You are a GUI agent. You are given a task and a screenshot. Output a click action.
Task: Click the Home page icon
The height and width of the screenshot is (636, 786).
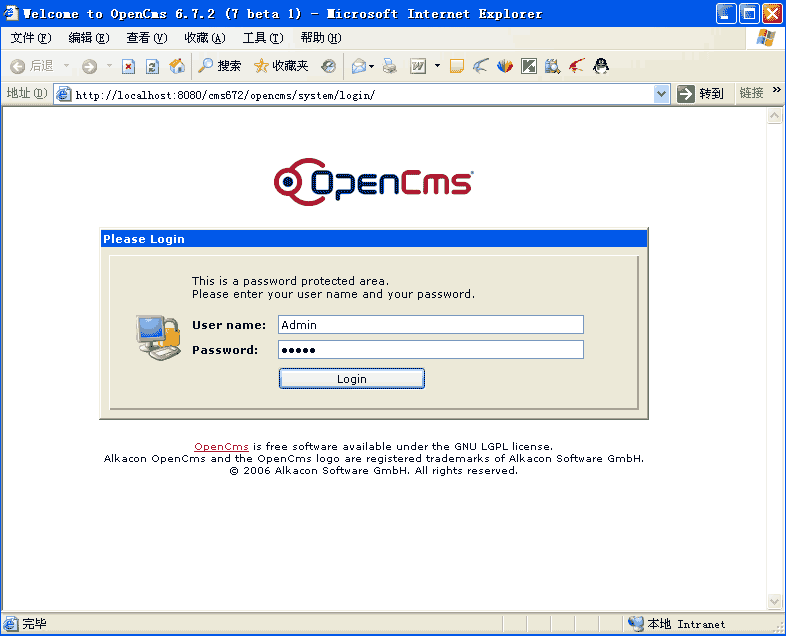point(176,66)
